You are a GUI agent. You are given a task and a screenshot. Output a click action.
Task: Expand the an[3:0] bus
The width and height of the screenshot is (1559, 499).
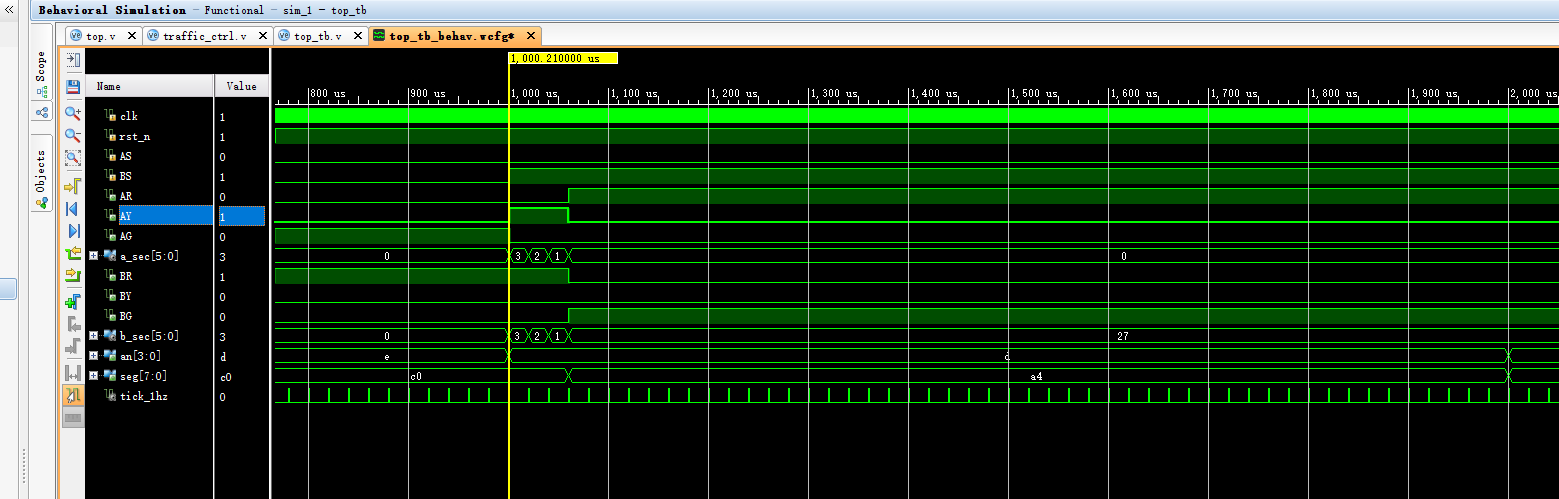click(x=93, y=356)
